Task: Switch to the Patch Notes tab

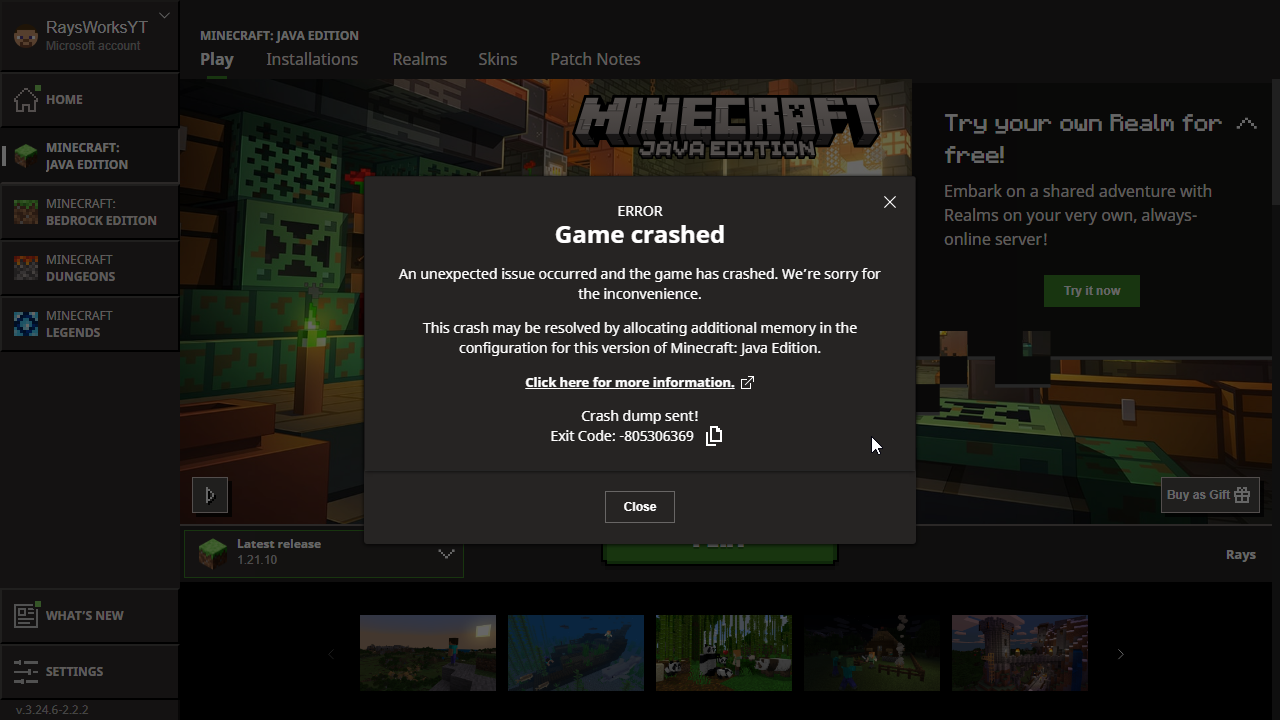Action: pyautogui.click(x=595, y=59)
